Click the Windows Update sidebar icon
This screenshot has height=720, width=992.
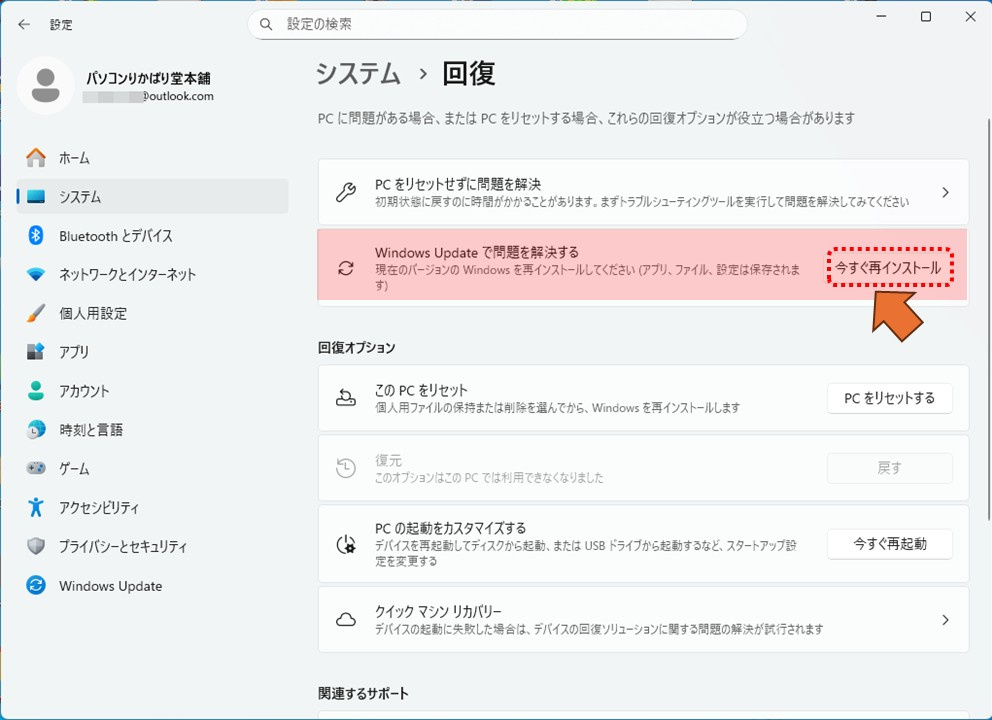tap(36, 586)
